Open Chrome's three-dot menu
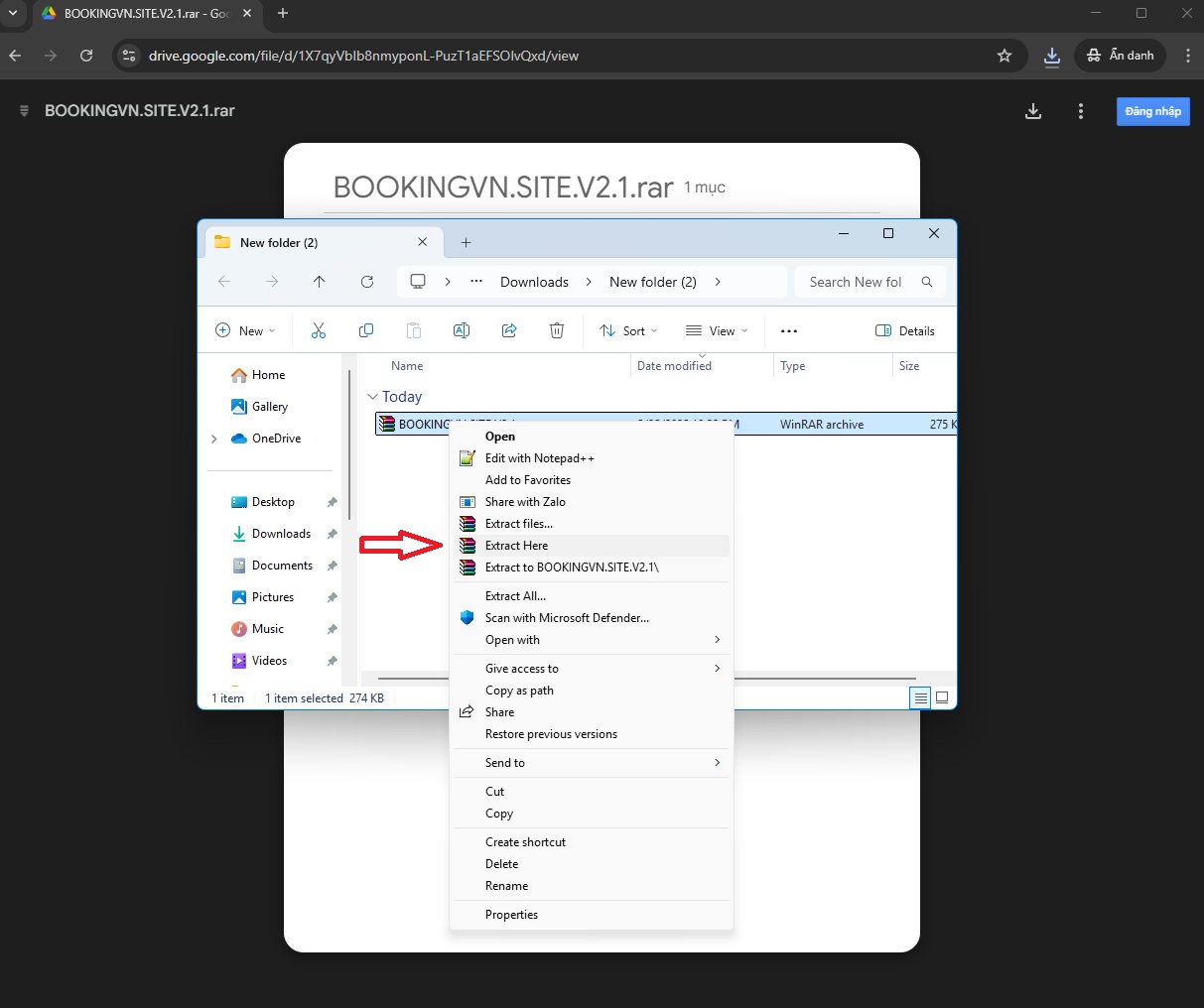Screen dimensions: 1204x1008 [x=1188, y=56]
